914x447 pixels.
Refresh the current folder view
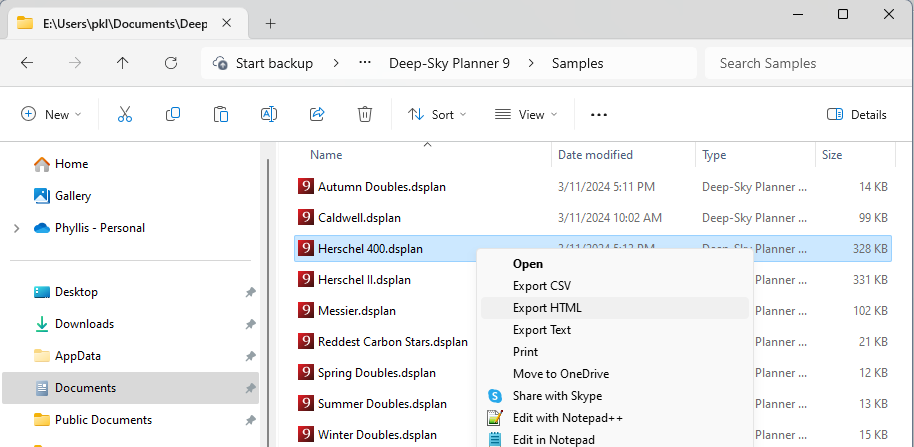click(171, 63)
